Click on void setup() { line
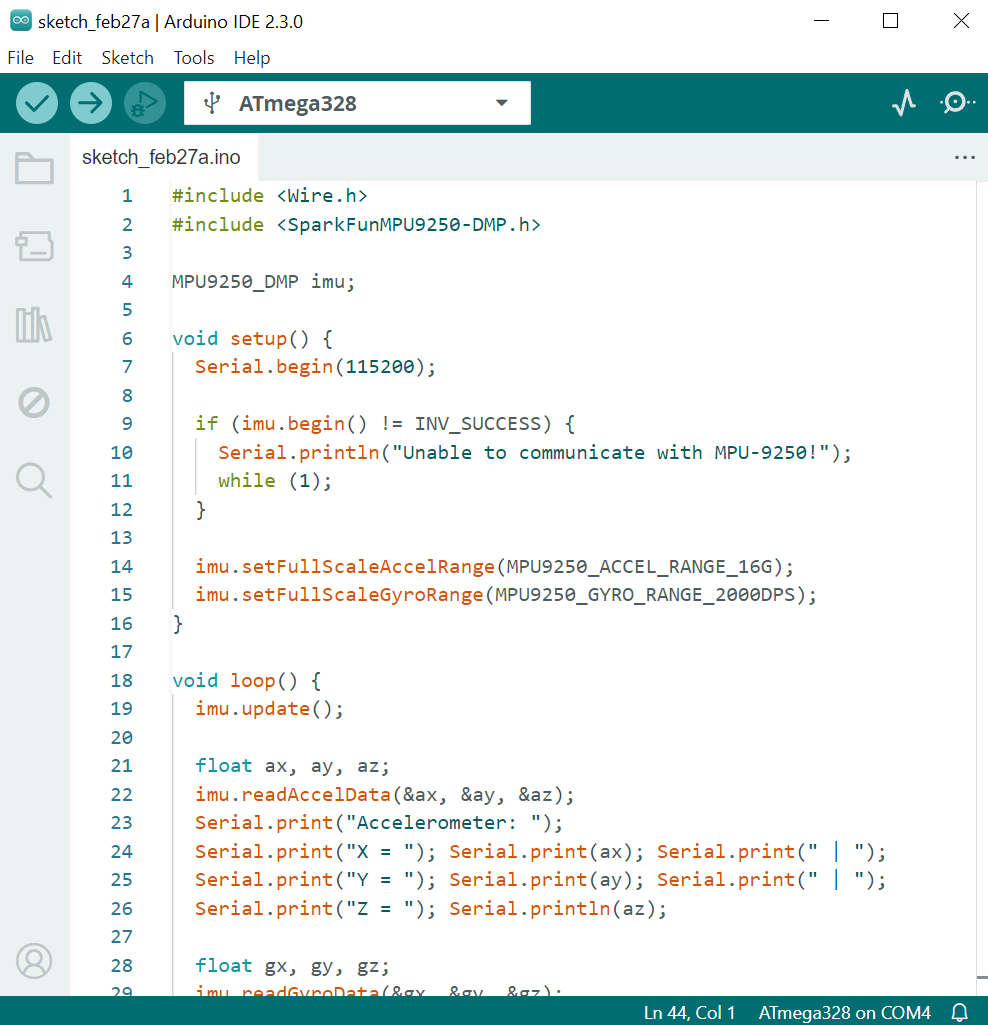This screenshot has height=1025, width=988. (x=252, y=339)
